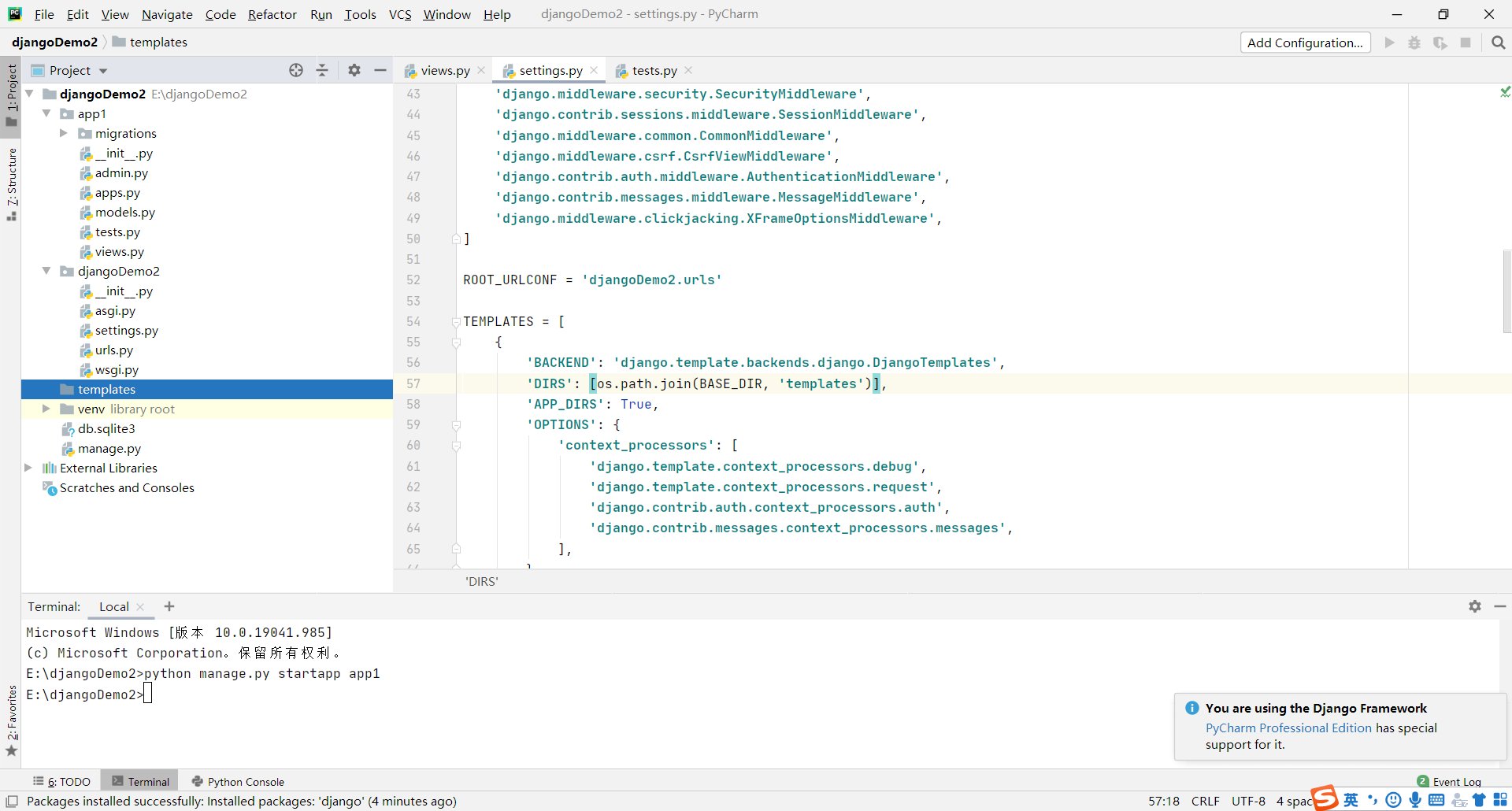Click line:column 57:18 indicator

tap(1164, 801)
